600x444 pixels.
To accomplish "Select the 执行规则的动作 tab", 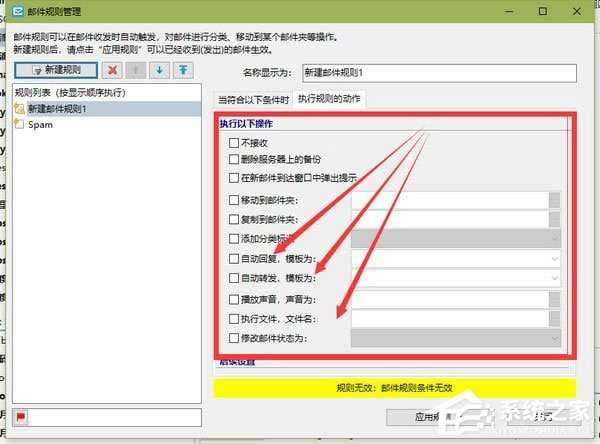I will tap(330, 100).
